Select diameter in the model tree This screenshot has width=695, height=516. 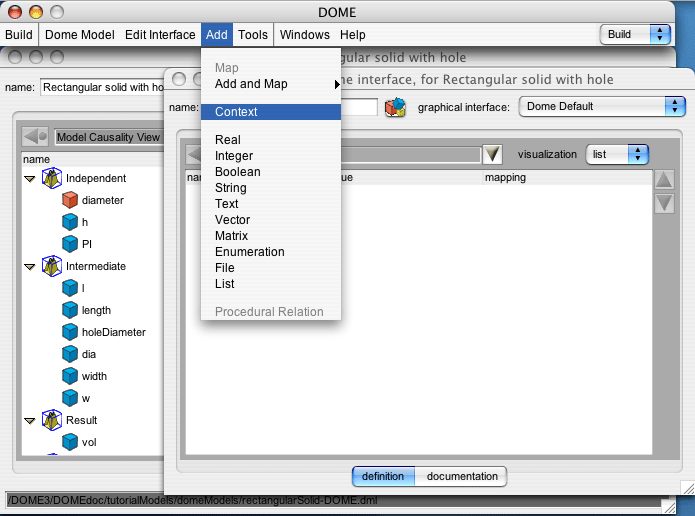102,200
